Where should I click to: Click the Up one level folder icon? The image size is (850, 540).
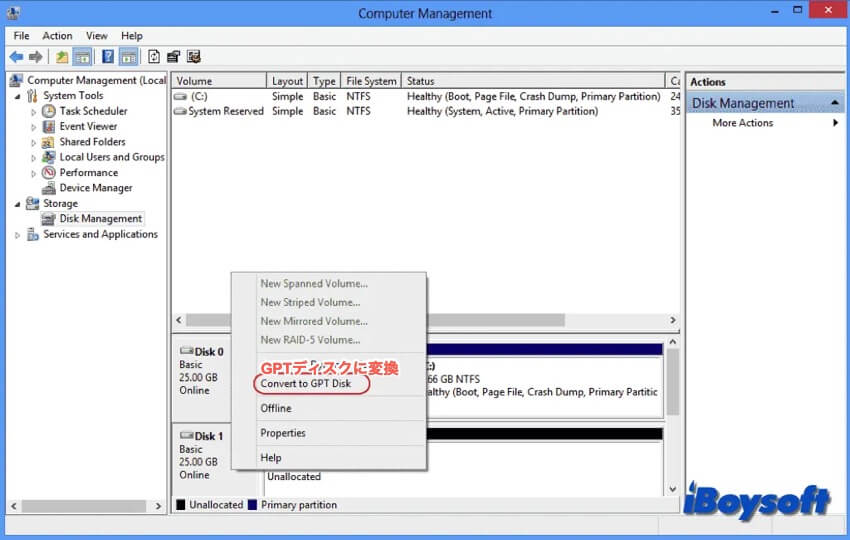(x=62, y=57)
